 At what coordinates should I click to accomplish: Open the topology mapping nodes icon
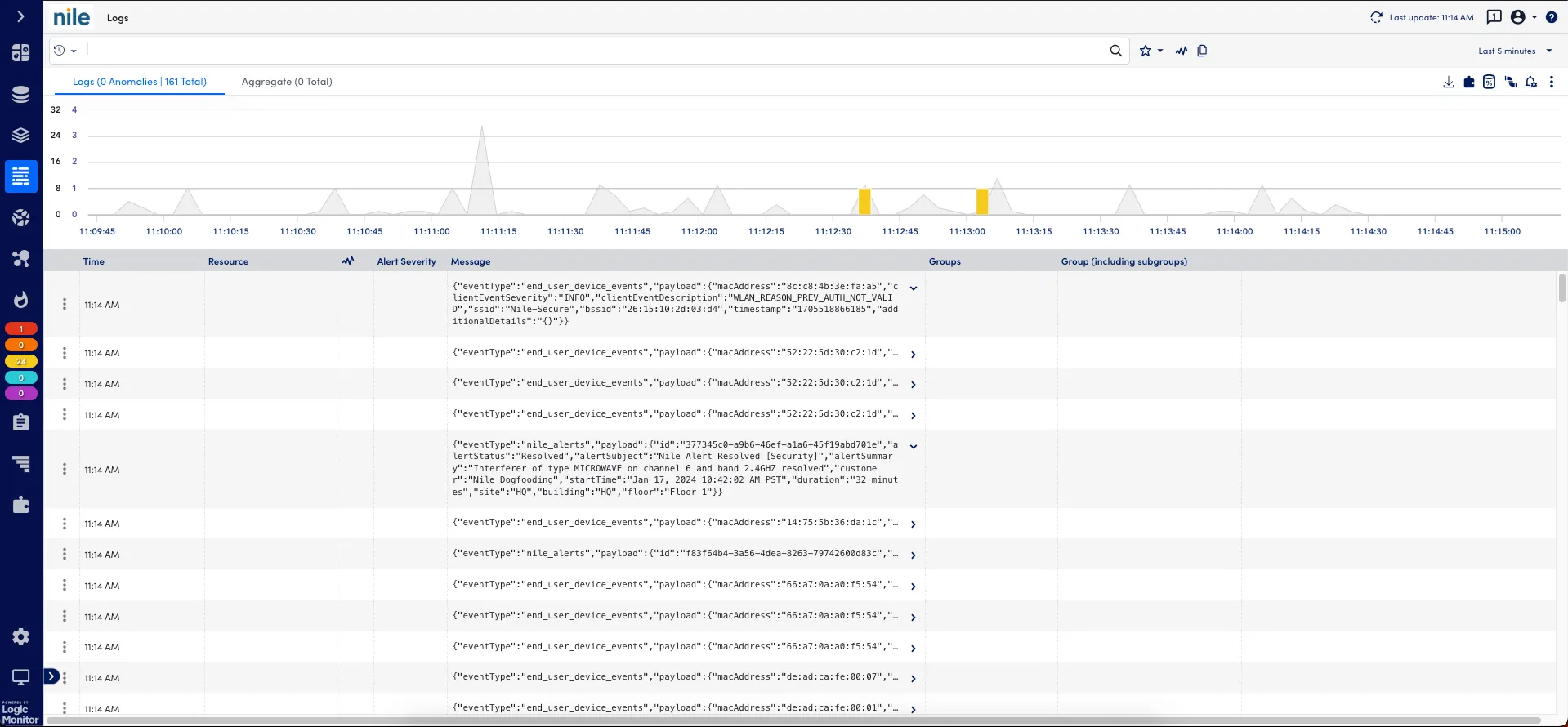21,258
